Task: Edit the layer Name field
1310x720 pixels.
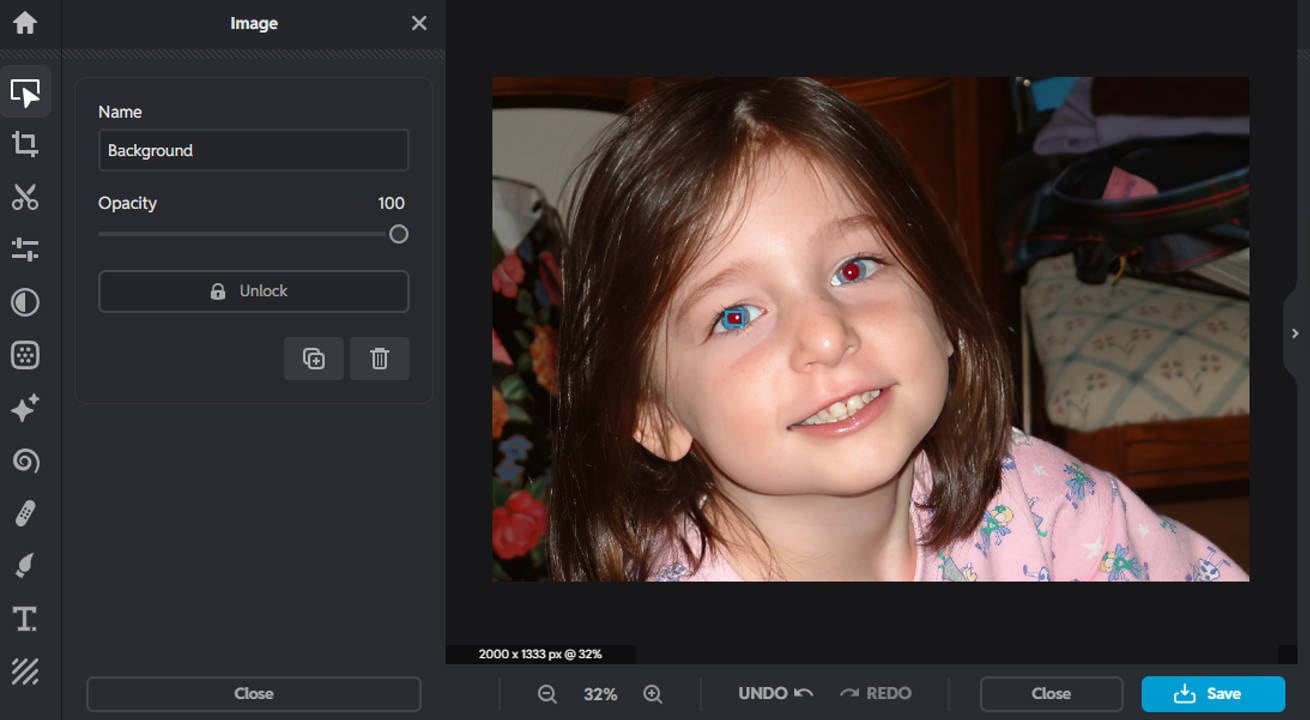Action: click(254, 150)
